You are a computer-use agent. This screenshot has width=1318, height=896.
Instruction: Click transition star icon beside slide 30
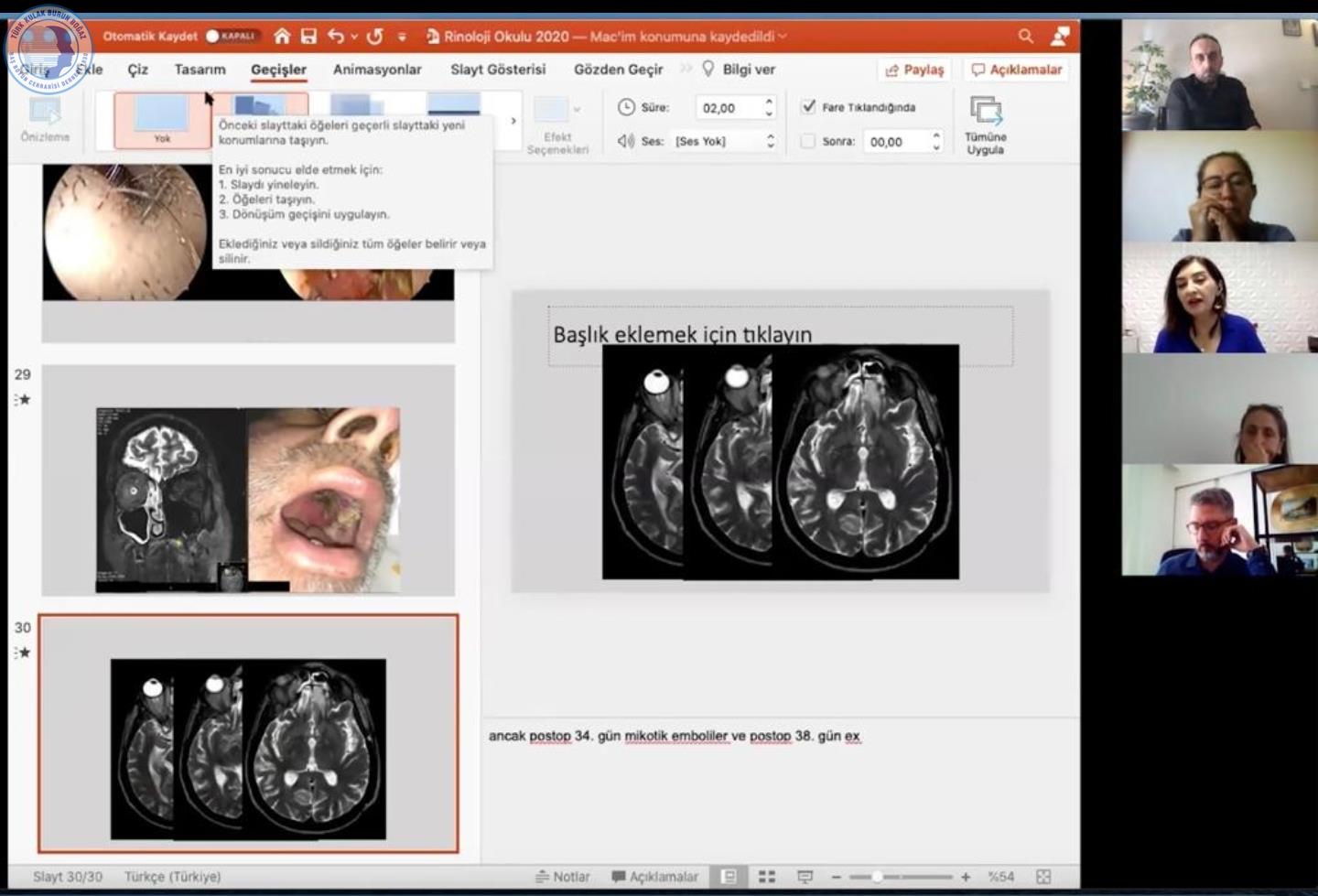coord(23,653)
